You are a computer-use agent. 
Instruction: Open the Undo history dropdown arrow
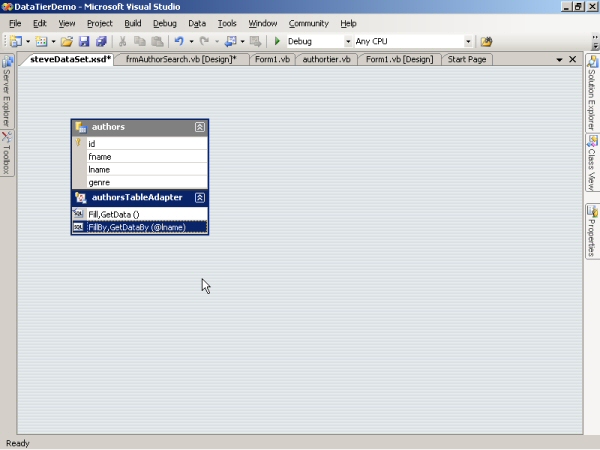(x=191, y=41)
